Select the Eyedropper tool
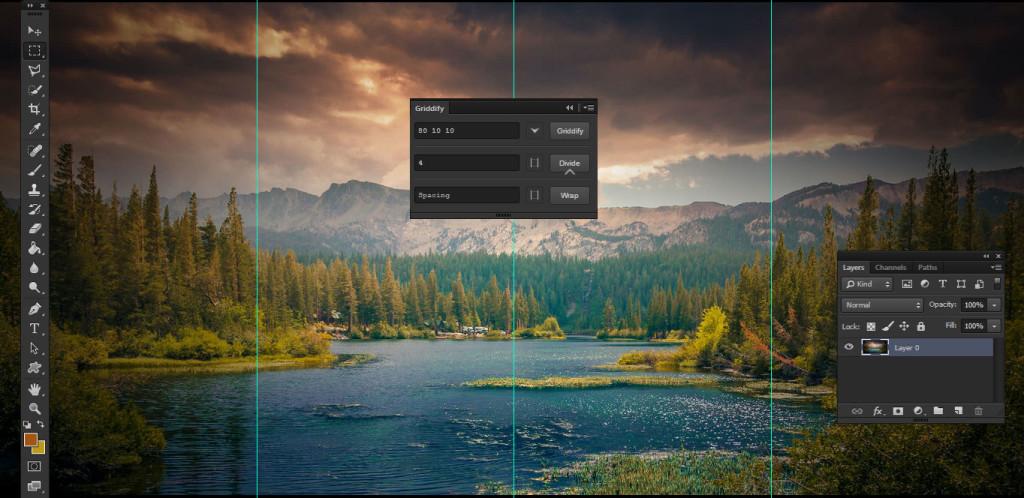 (35, 129)
